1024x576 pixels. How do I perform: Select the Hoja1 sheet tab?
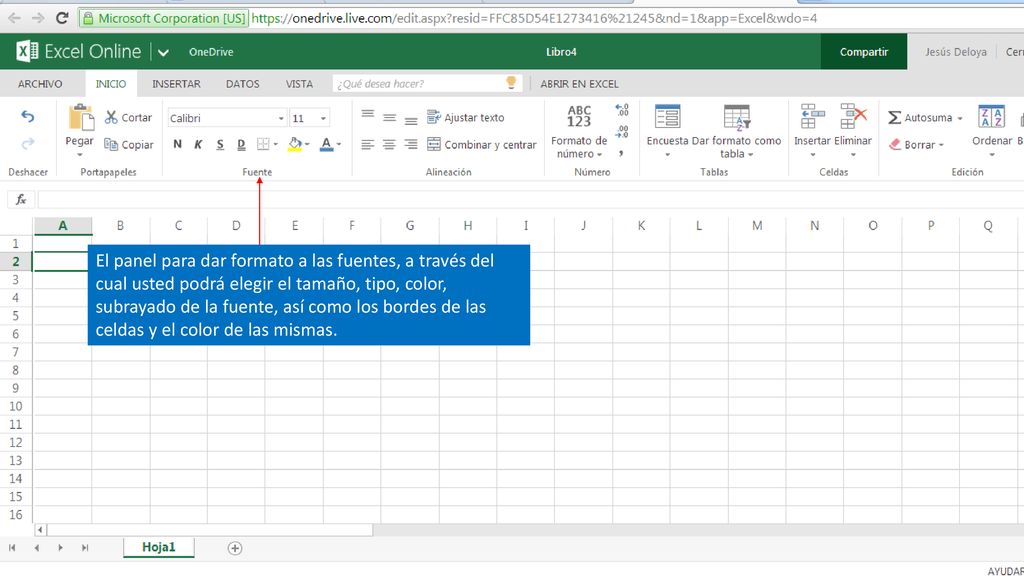click(x=159, y=547)
